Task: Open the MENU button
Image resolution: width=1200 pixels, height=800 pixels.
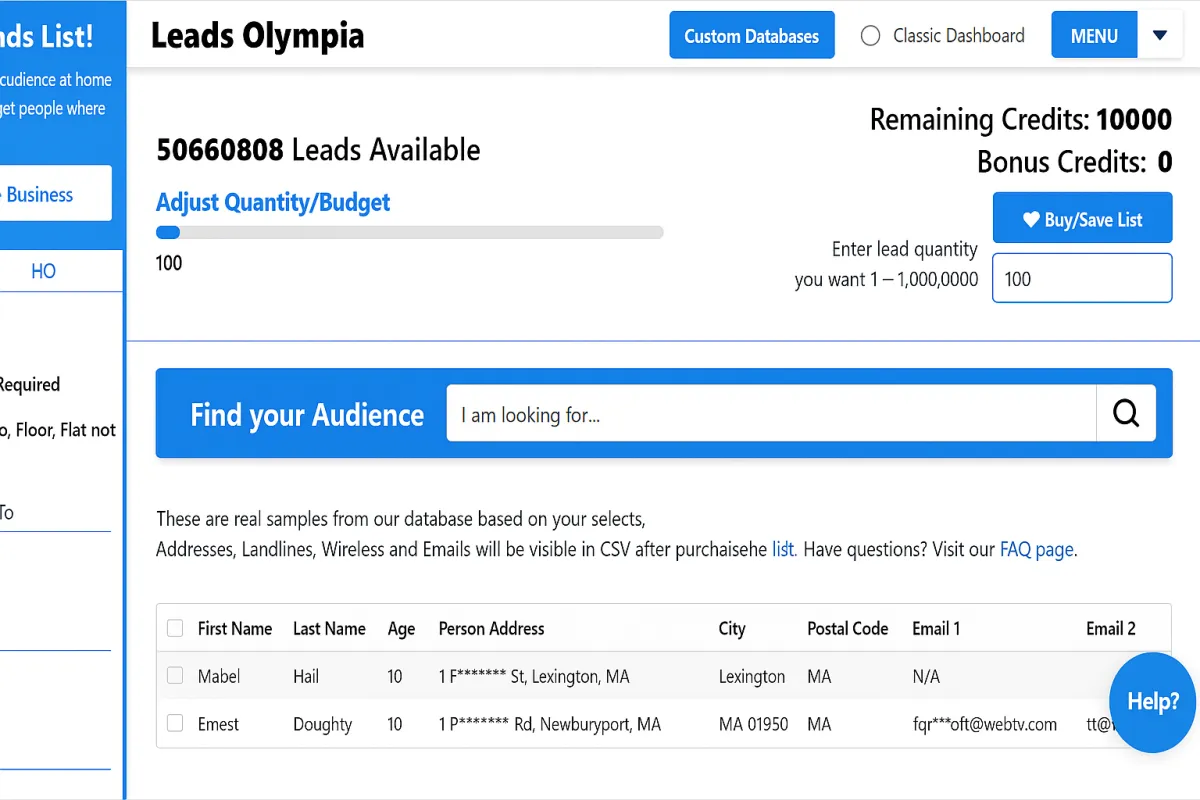Action: [x=1094, y=36]
